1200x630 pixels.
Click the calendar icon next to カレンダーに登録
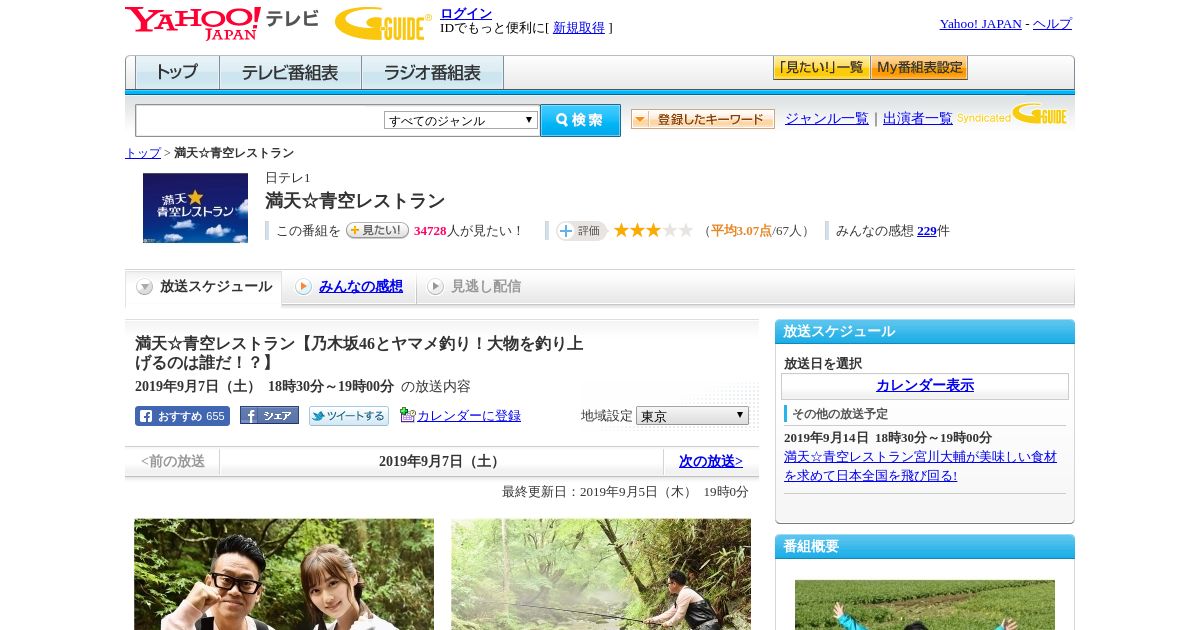(407, 415)
